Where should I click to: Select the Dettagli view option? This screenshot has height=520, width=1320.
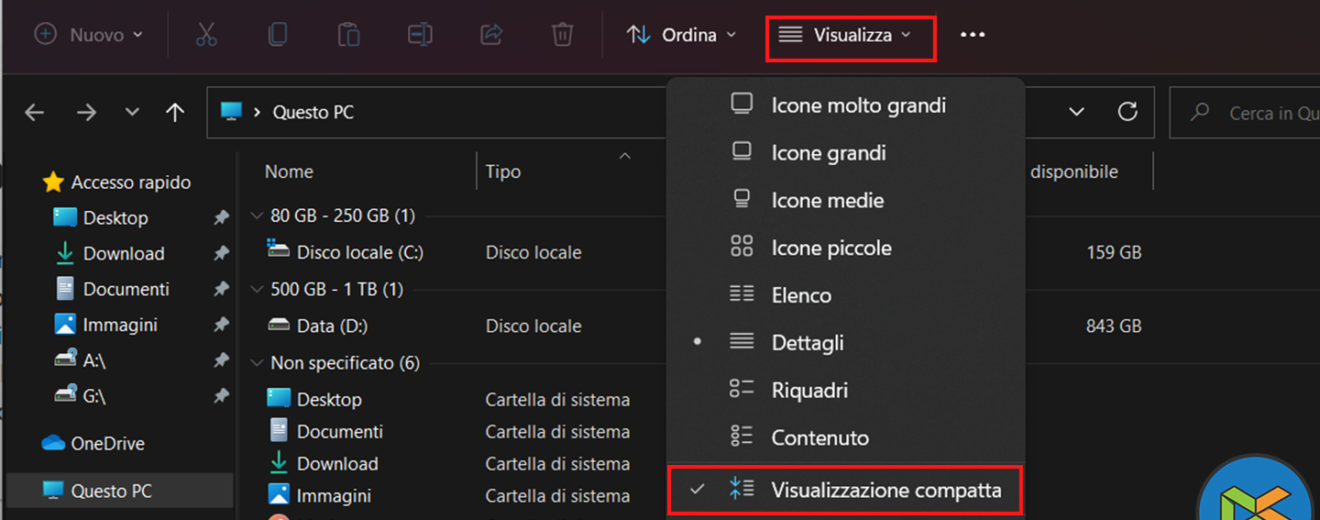[807, 343]
